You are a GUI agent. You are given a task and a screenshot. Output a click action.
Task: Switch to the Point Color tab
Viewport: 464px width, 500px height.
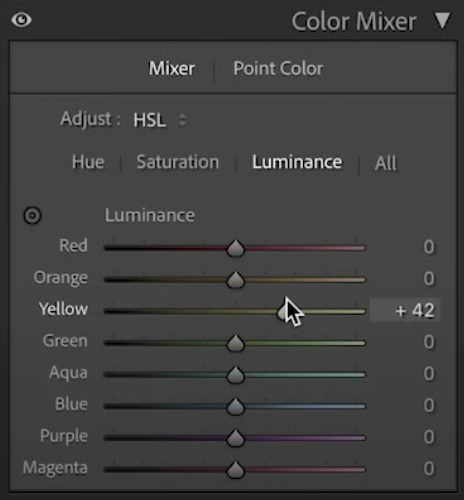tap(278, 69)
